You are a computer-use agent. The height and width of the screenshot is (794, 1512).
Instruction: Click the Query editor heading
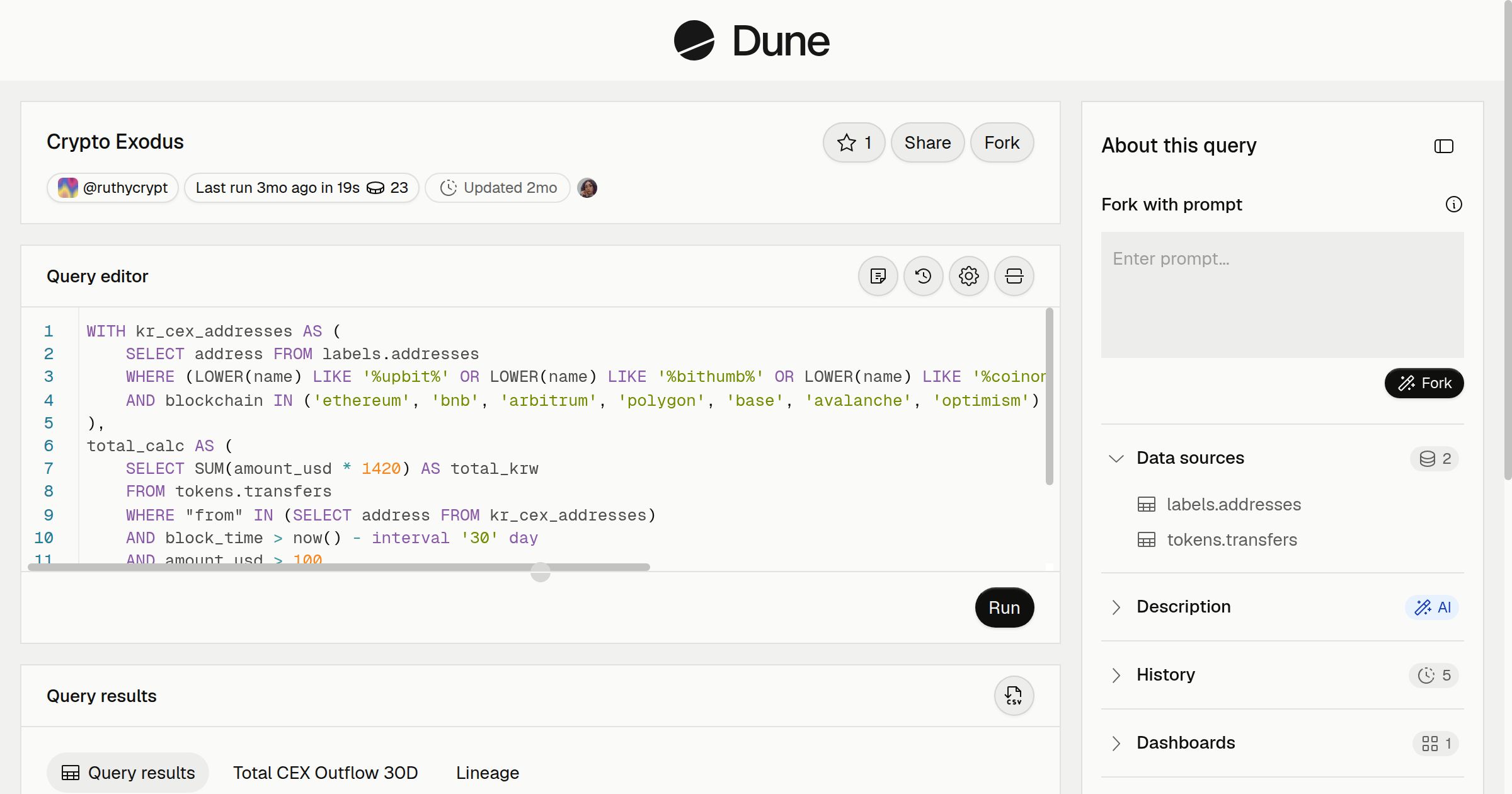point(97,276)
